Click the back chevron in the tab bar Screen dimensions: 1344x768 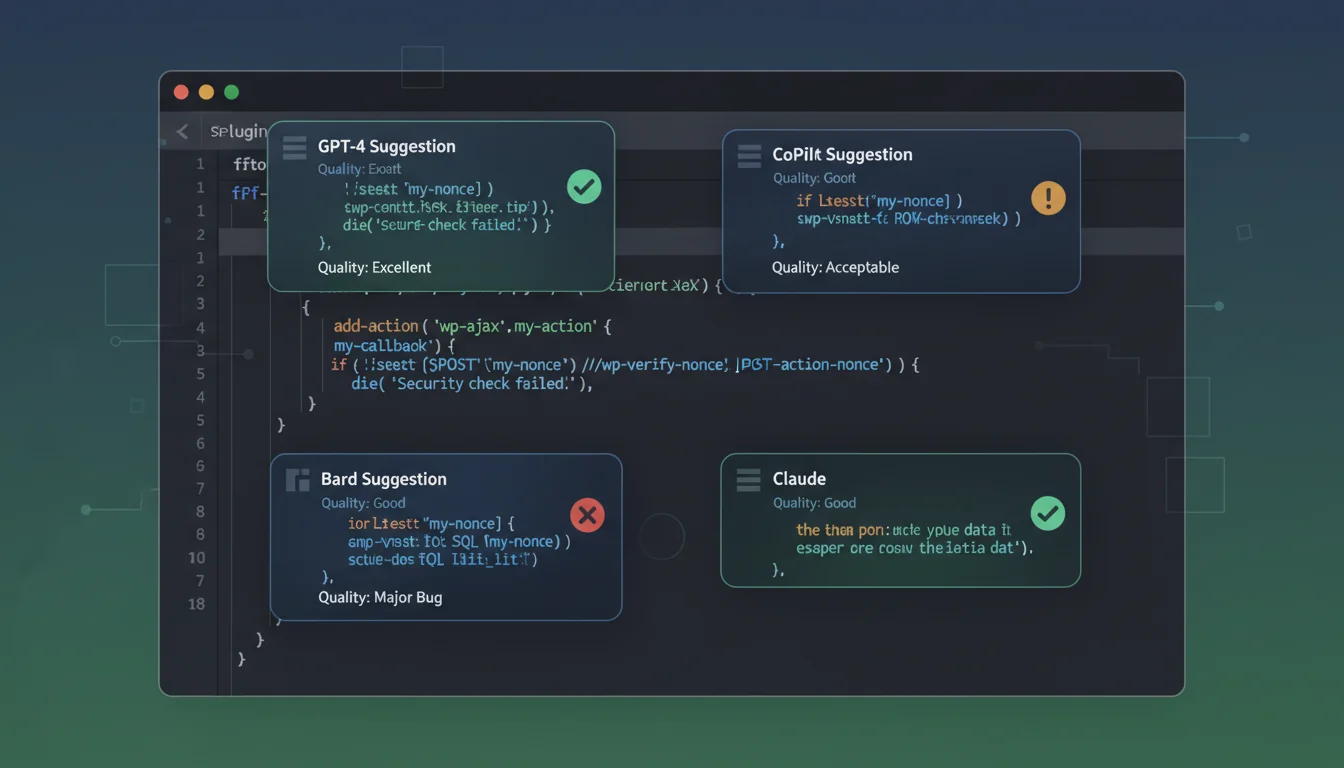[x=182, y=131]
